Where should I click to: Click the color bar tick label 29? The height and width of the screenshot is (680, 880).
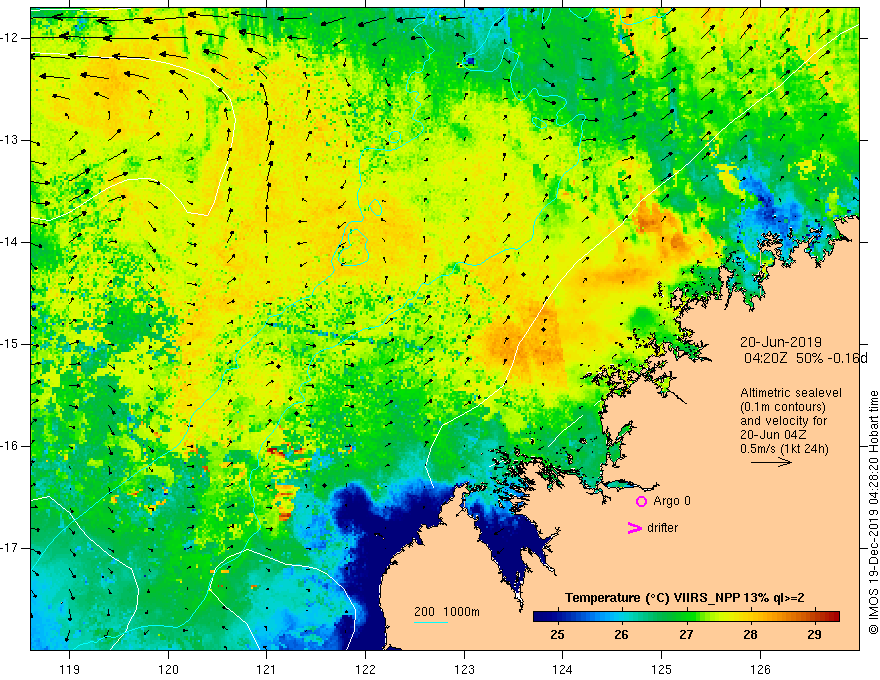pos(814,635)
